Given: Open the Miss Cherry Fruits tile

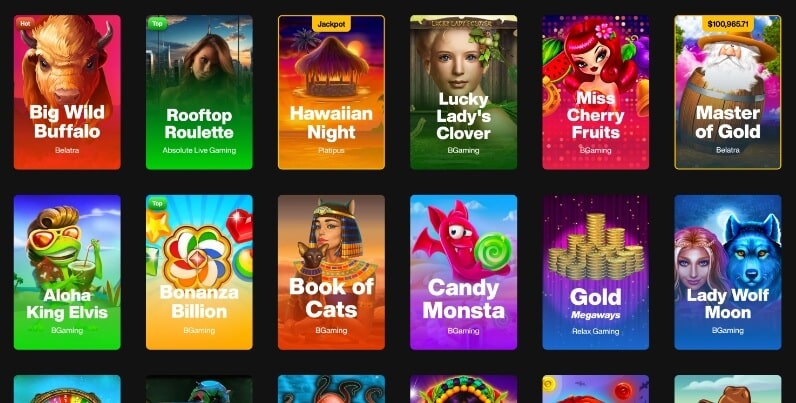Looking at the screenshot, I should point(595,92).
